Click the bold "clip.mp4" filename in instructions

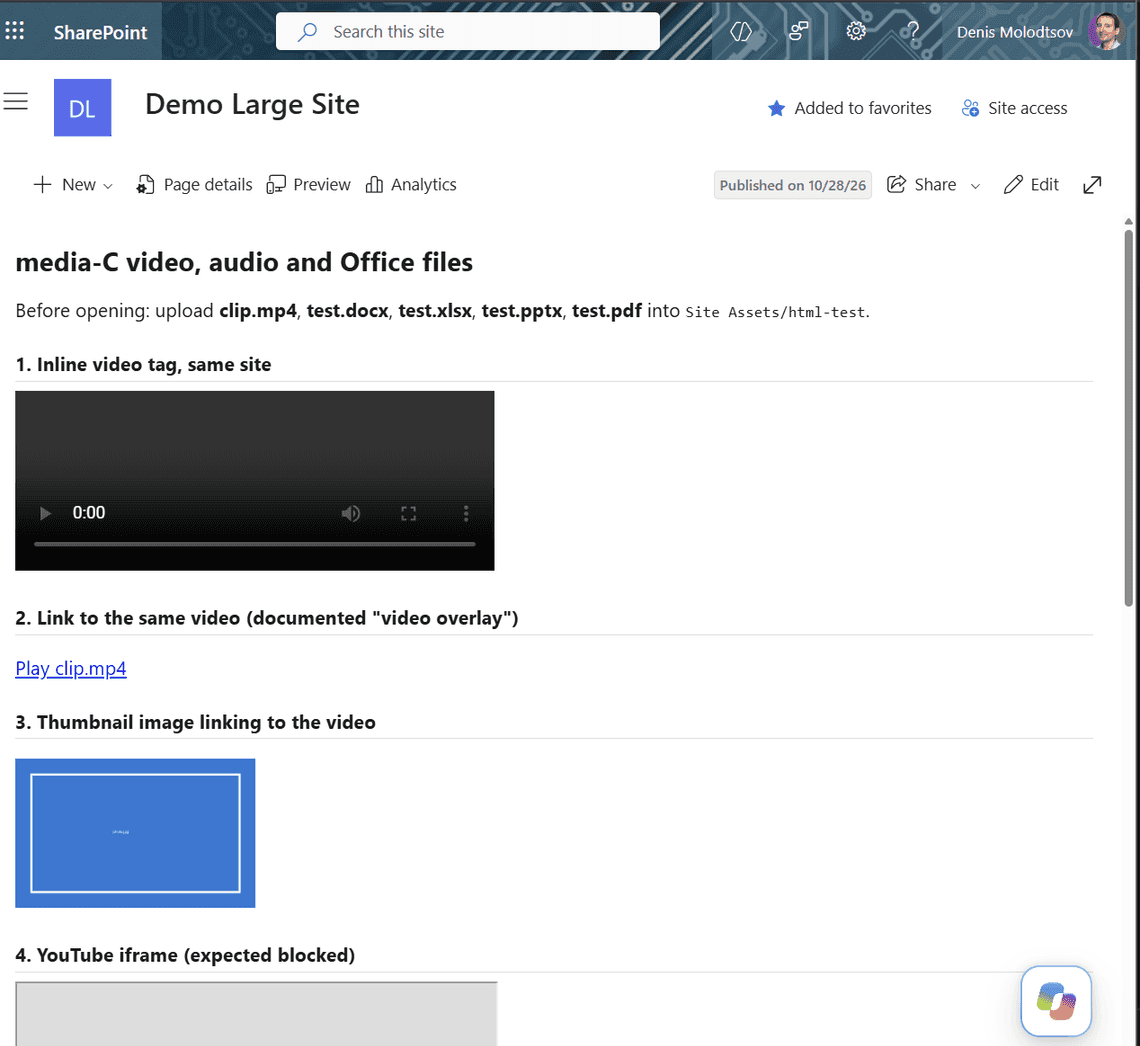tap(258, 311)
